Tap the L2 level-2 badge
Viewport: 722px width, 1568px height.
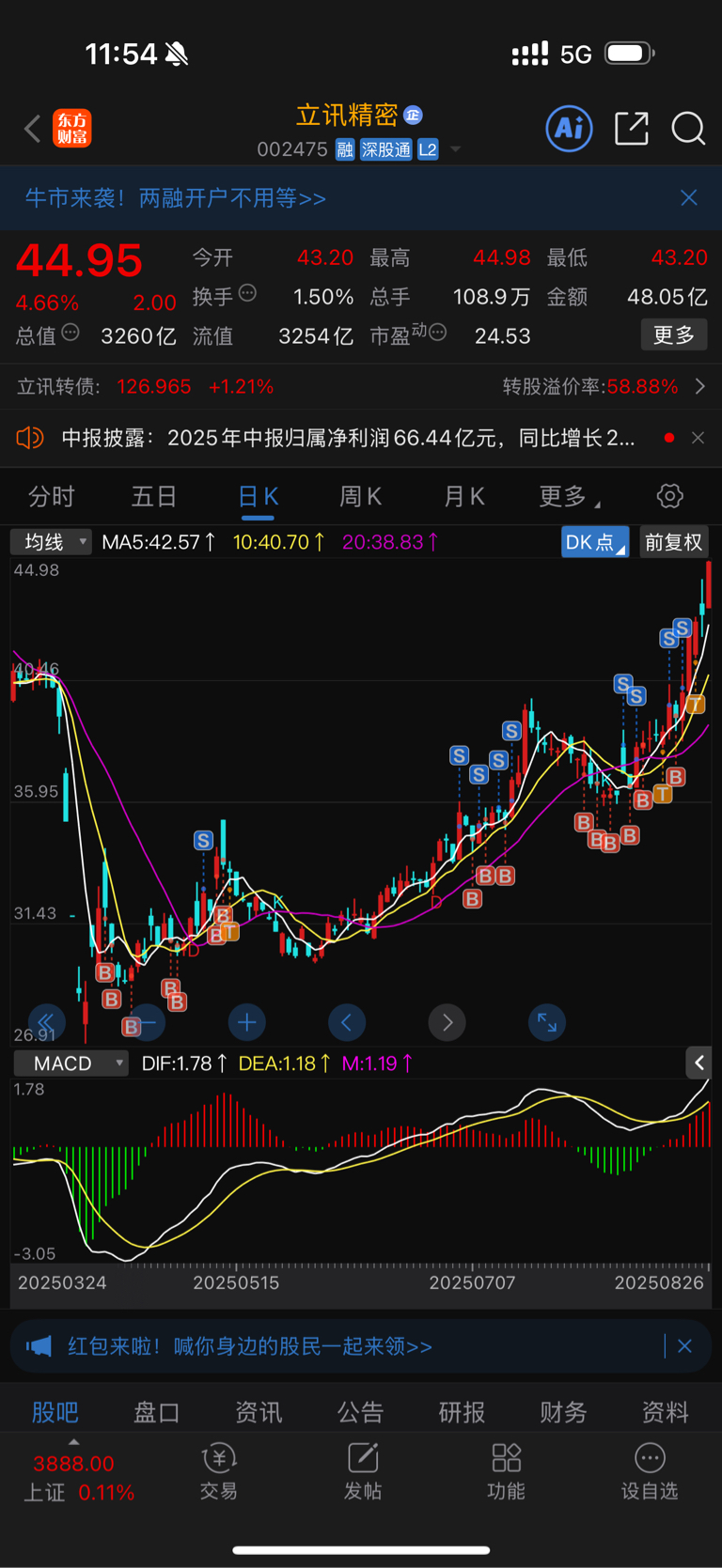[428, 149]
